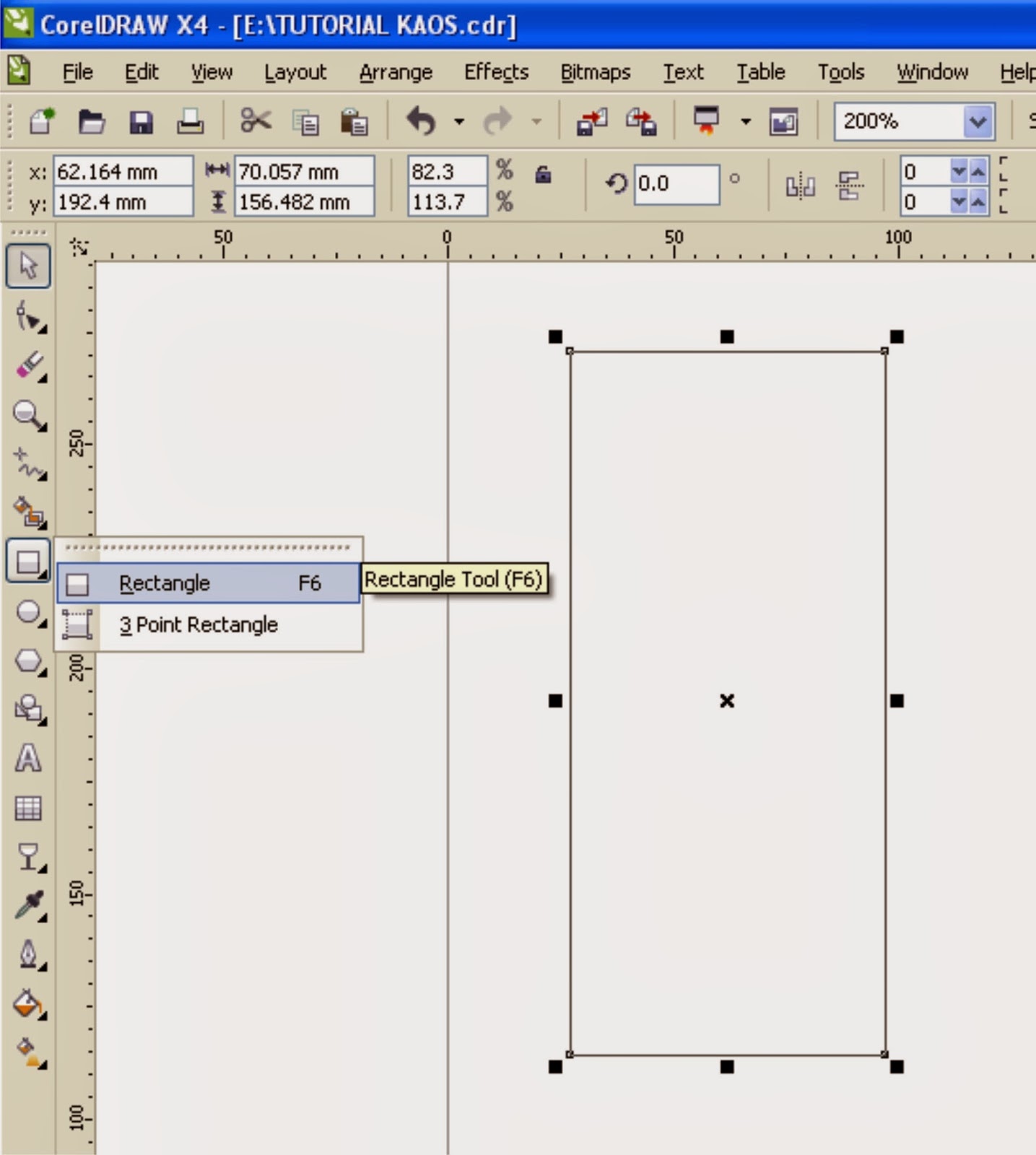Viewport: 1036px width, 1155px height.
Task: Activate the Zoom tool
Action: 29,415
